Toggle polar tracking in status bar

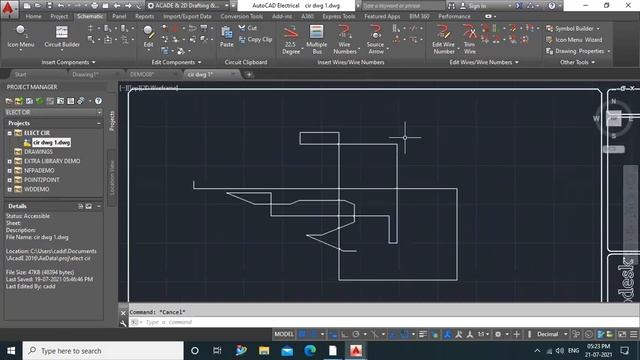tap(356, 334)
